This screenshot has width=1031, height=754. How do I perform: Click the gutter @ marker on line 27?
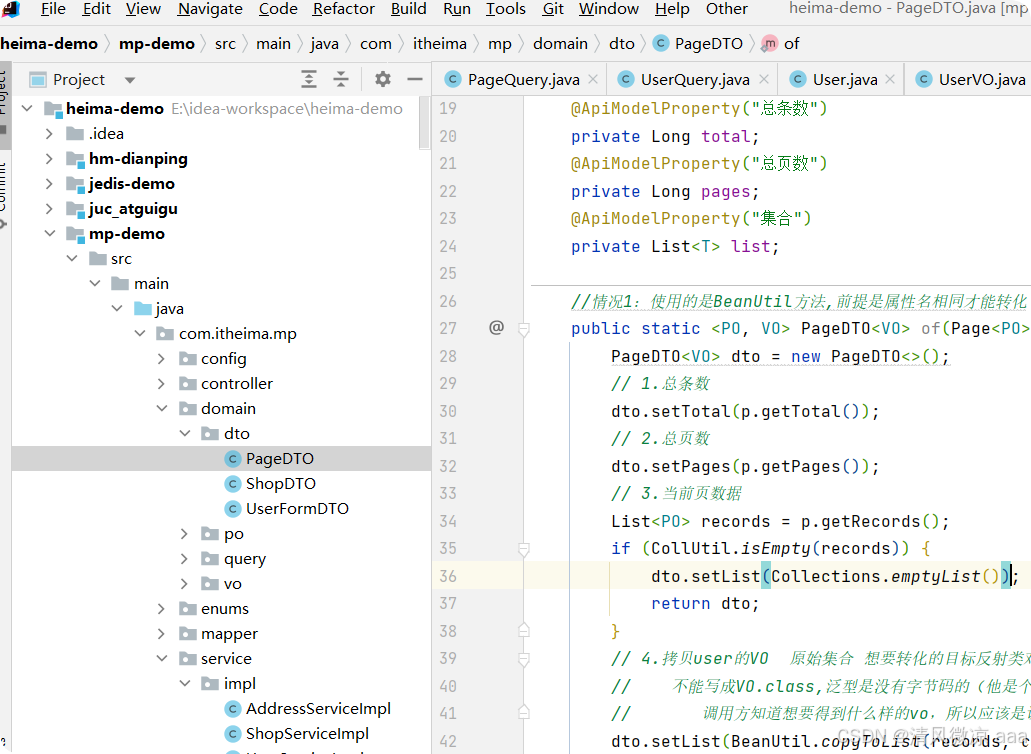point(496,327)
